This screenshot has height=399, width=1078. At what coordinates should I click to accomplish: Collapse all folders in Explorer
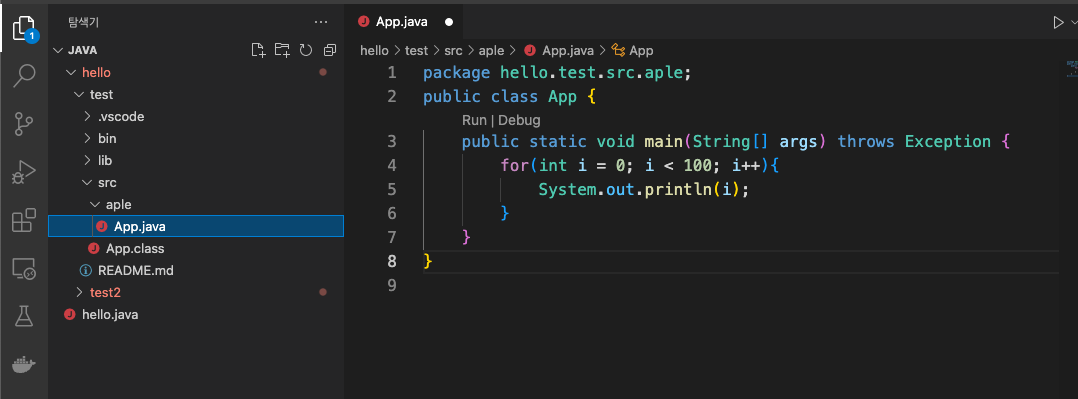330,50
